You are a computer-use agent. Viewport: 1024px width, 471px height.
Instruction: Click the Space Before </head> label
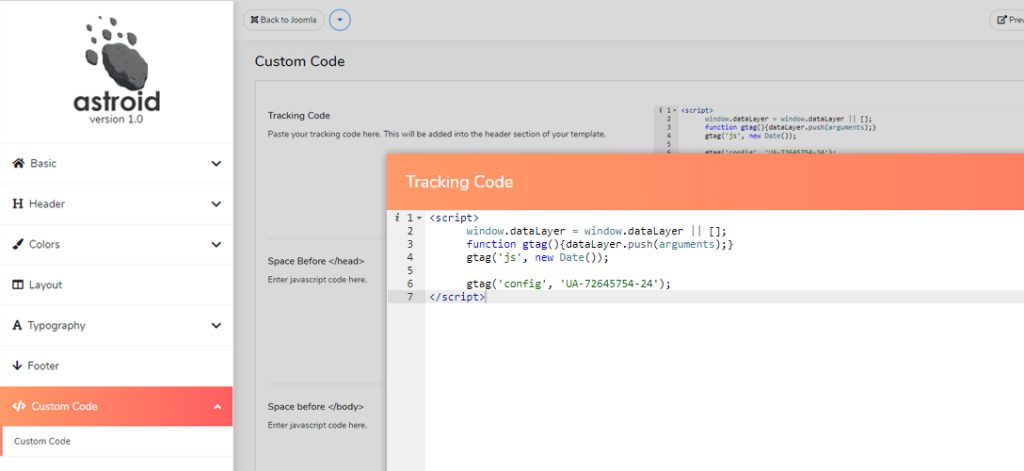pyautogui.click(x=316, y=261)
